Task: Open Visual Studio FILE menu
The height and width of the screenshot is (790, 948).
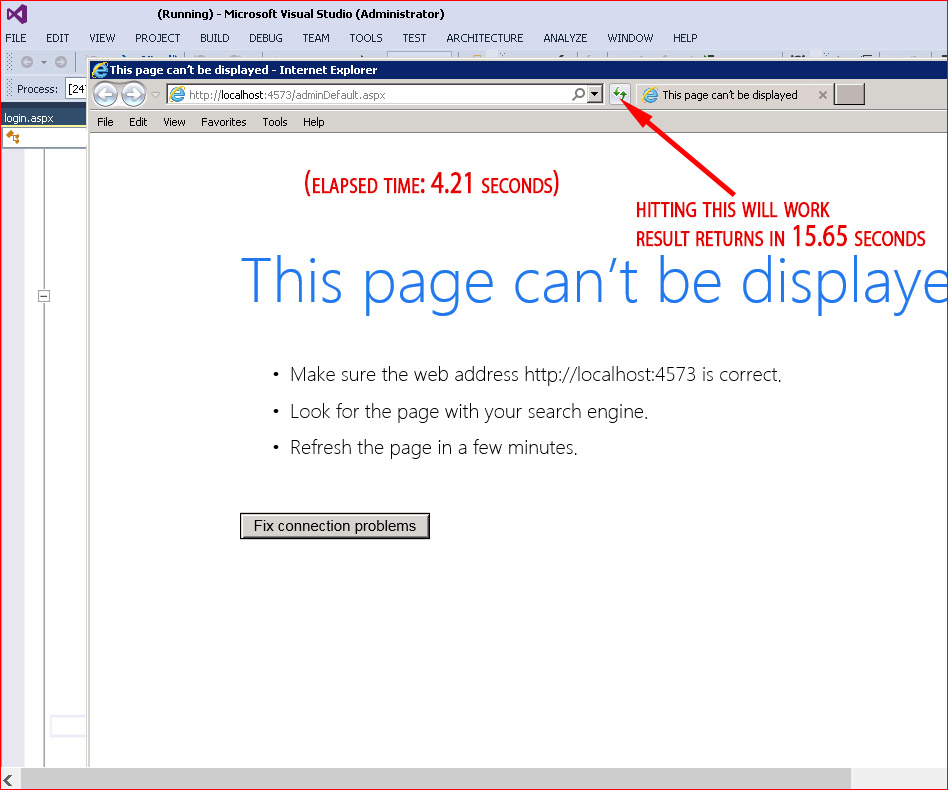Action: [x=16, y=38]
